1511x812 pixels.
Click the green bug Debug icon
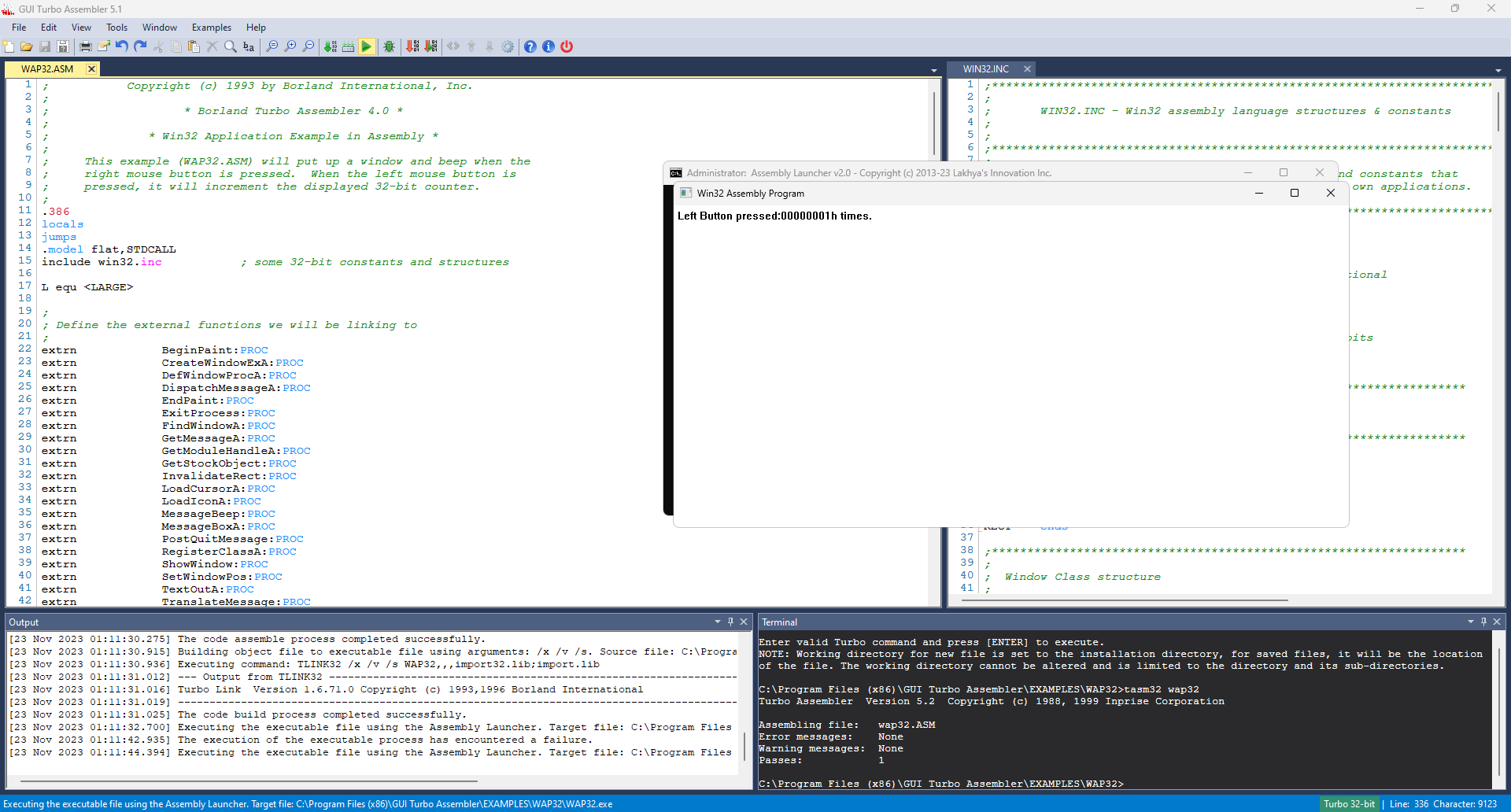tap(390, 47)
